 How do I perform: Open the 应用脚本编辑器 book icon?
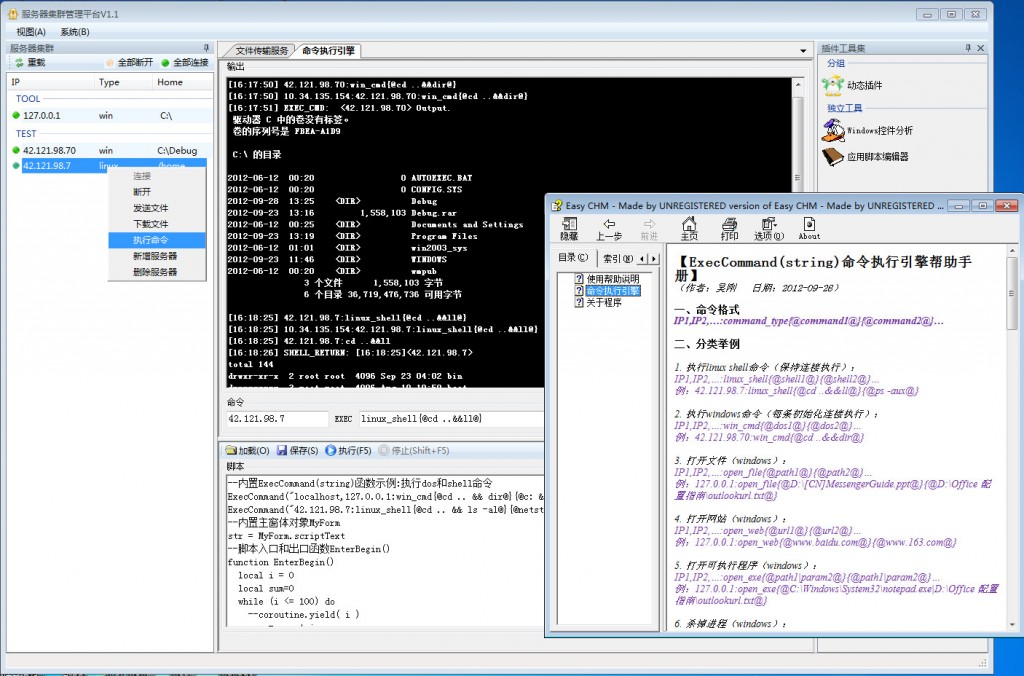(832, 157)
